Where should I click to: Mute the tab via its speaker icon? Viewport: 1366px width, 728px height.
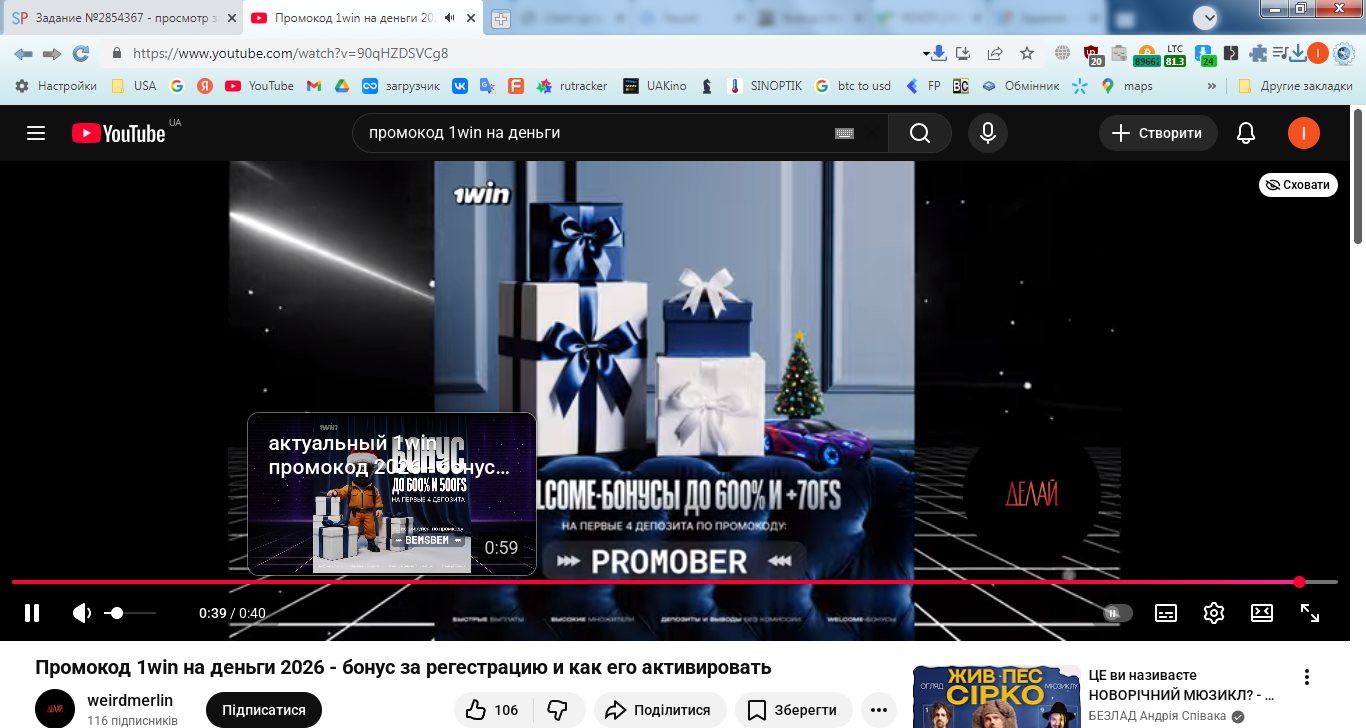pyautogui.click(x=449, y=18)
